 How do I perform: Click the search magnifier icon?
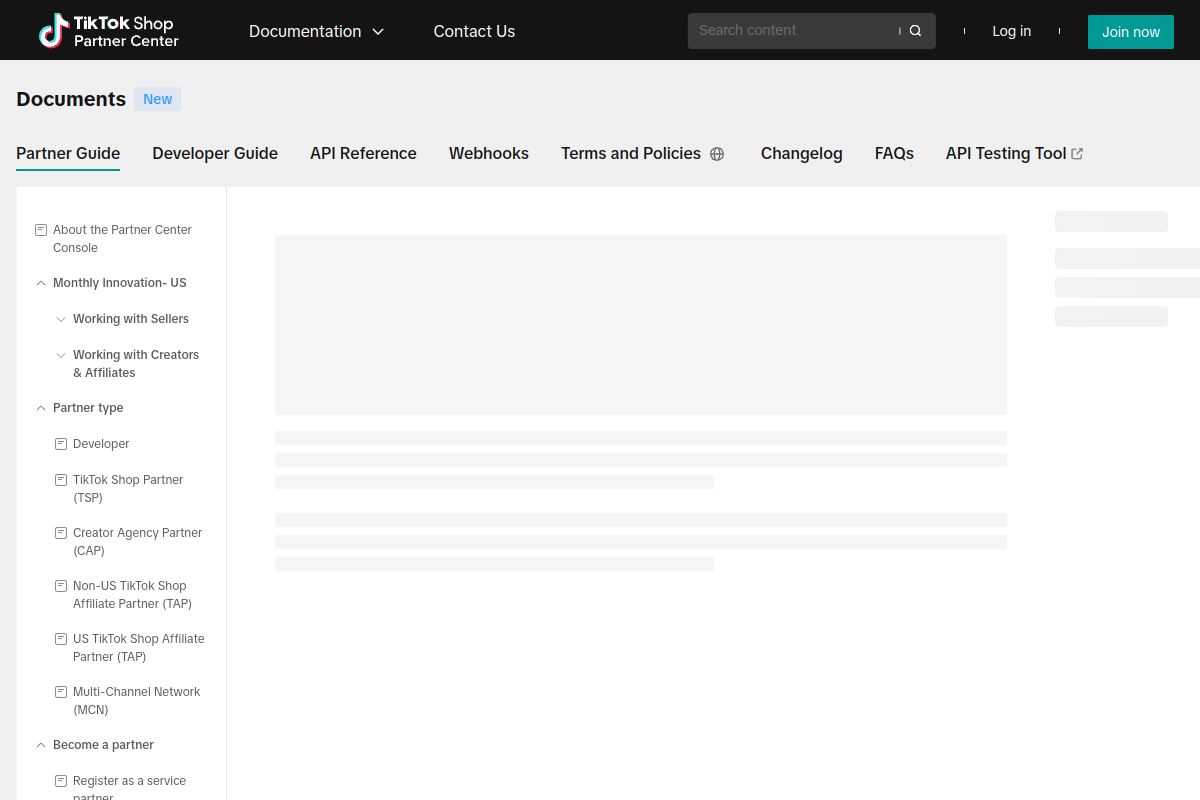915,31
